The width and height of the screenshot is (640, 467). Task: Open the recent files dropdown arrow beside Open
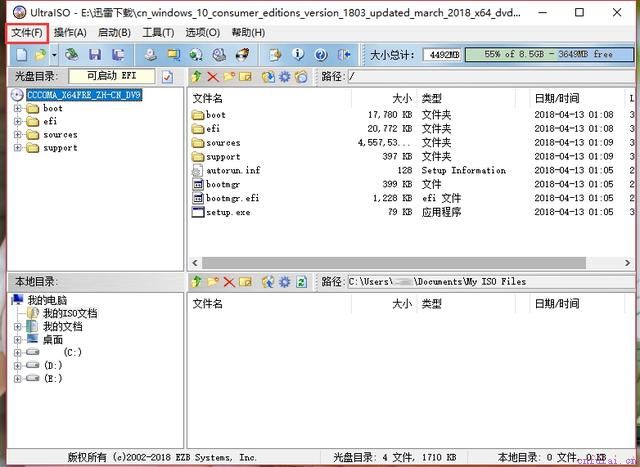(54, 54)
